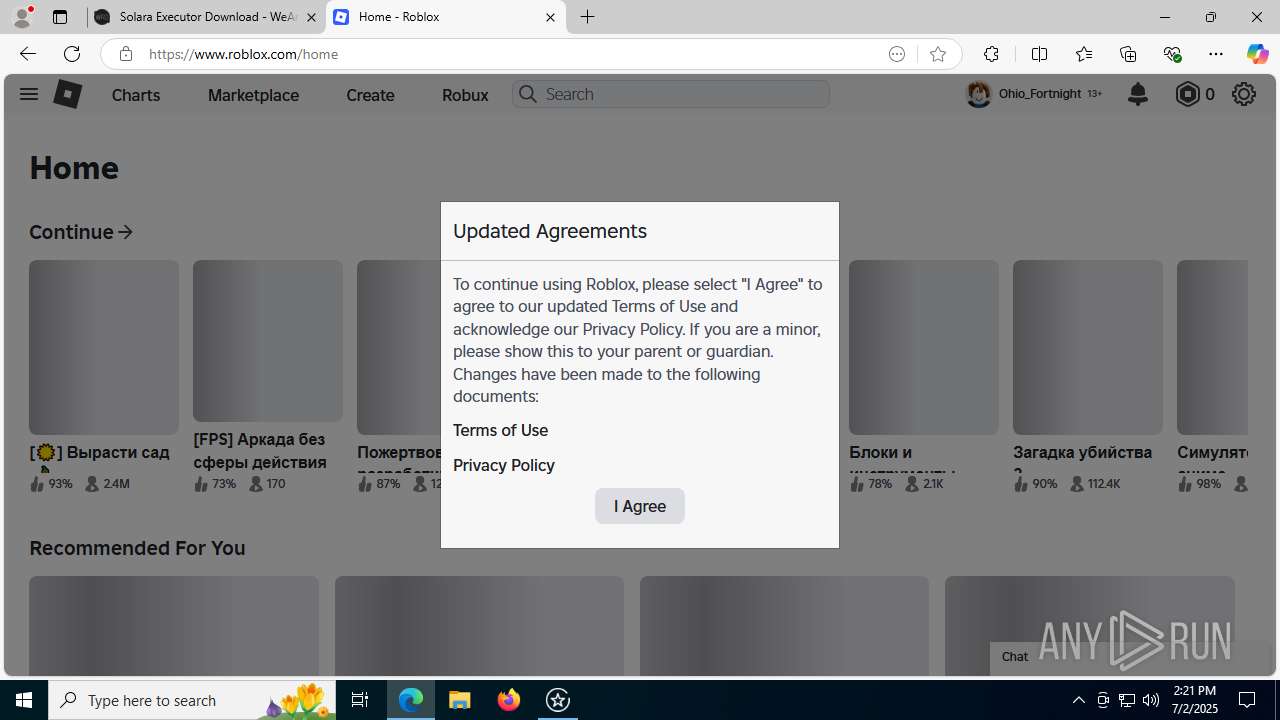The height and width of the screenshot is (720, 1280).
Task: Switch to Solara Executor Download tab
Action: click(x=206, y=17)
